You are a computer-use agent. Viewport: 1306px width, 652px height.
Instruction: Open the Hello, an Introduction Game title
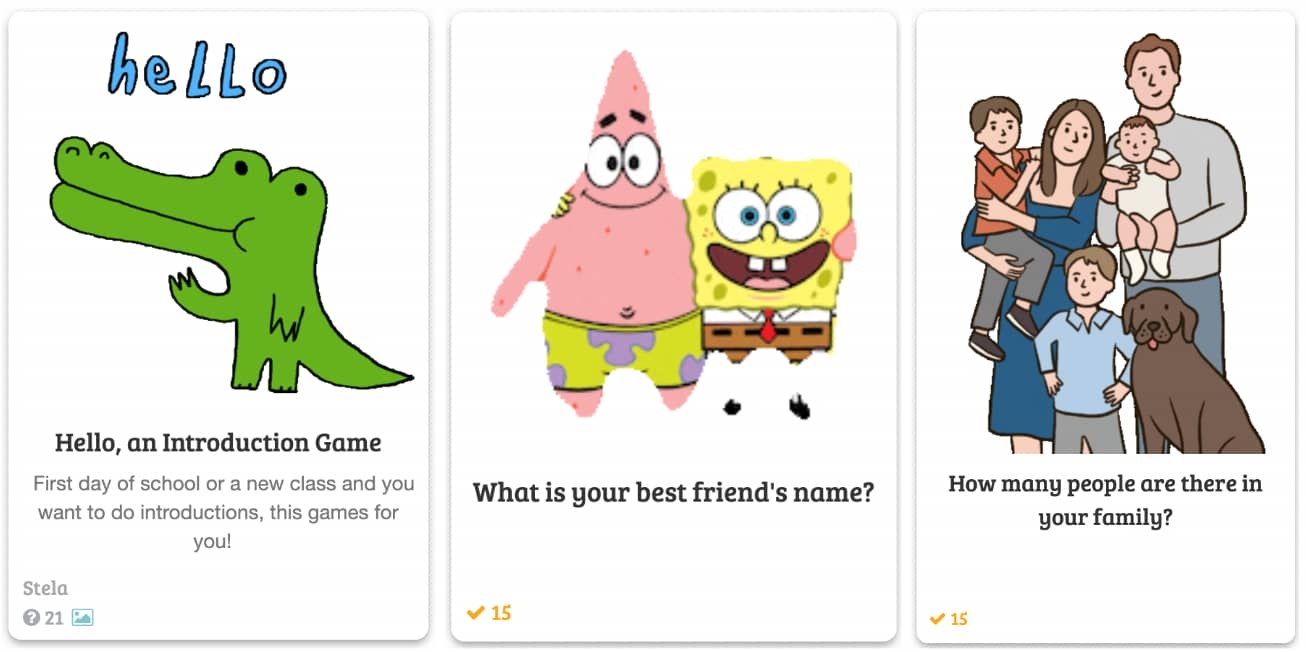coord(218,442)
